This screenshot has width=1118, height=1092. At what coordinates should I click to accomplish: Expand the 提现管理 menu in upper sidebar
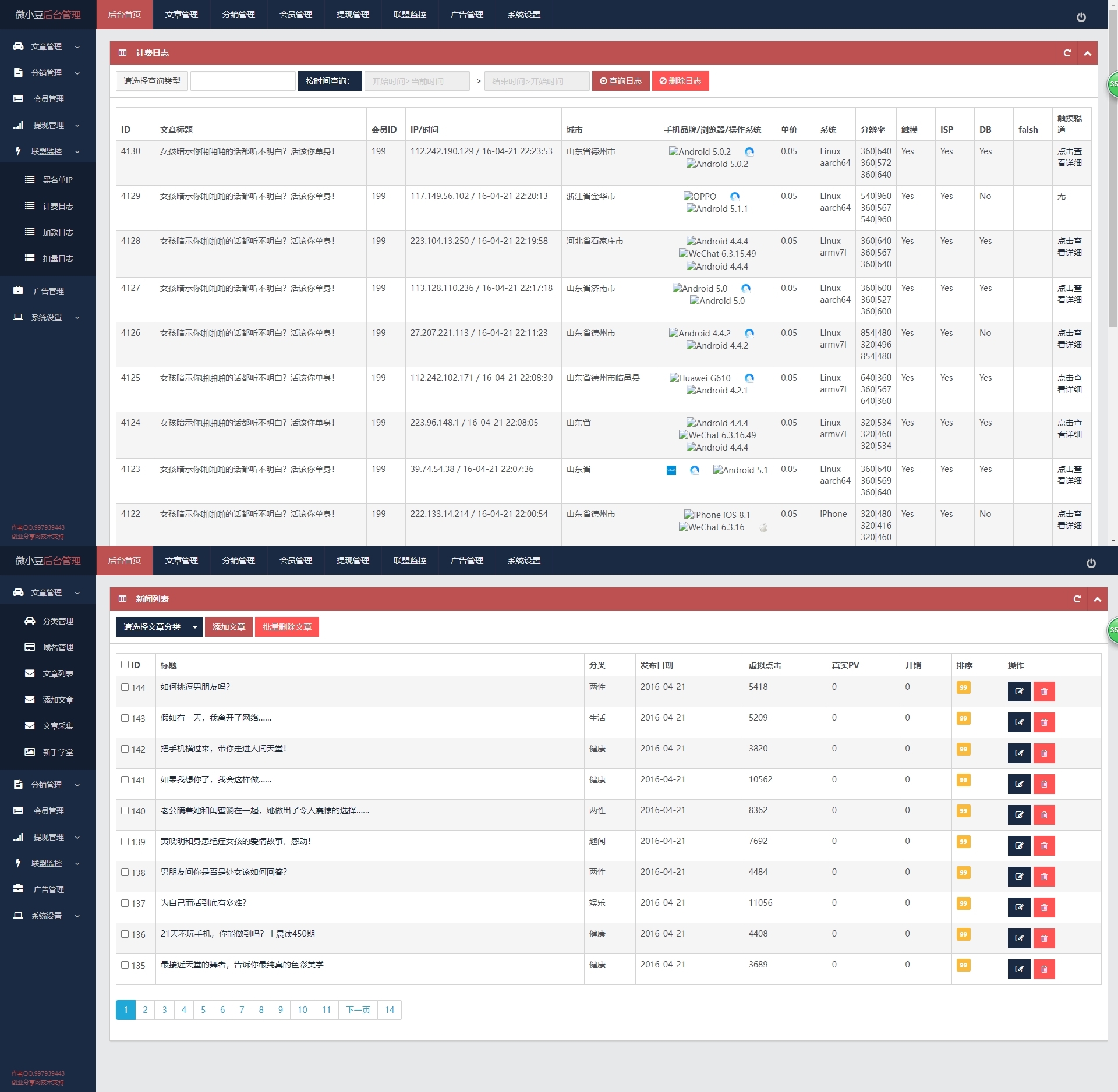tap(48, 125)
